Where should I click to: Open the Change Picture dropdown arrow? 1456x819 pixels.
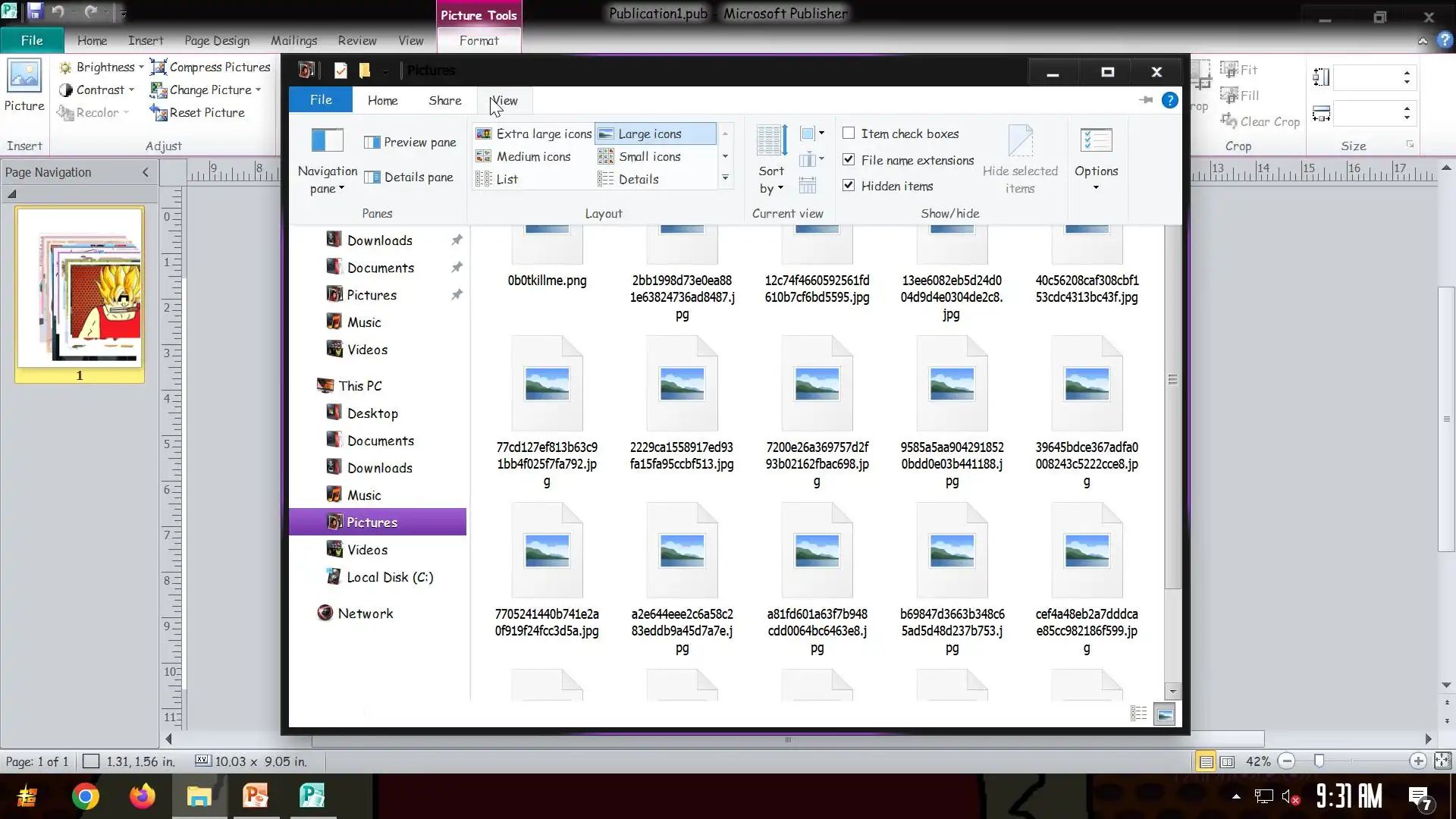click(x=258, y=90)
